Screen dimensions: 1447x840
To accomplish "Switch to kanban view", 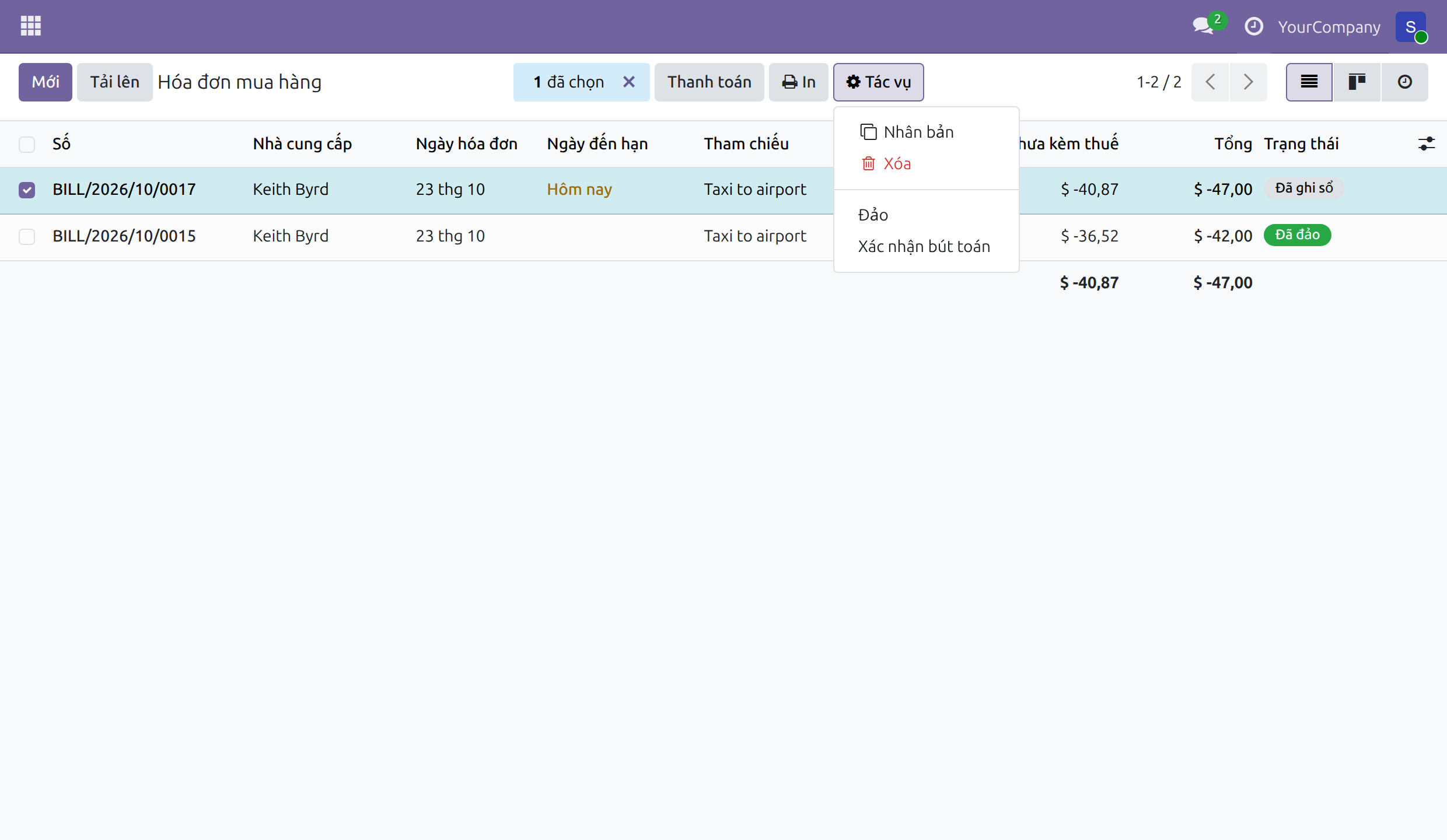I will (x=1357, y=82).
